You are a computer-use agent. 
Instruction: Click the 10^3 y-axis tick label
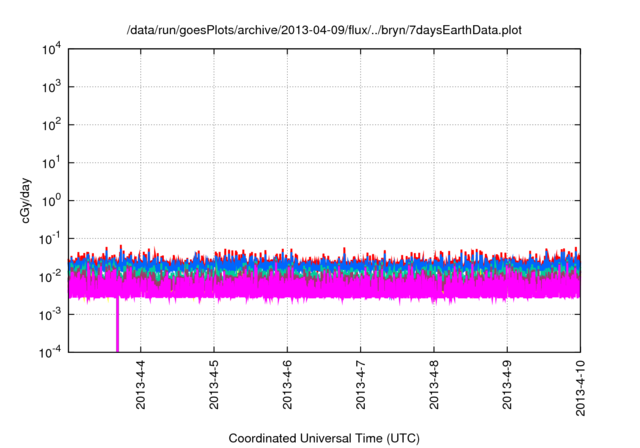click(51, 87)
